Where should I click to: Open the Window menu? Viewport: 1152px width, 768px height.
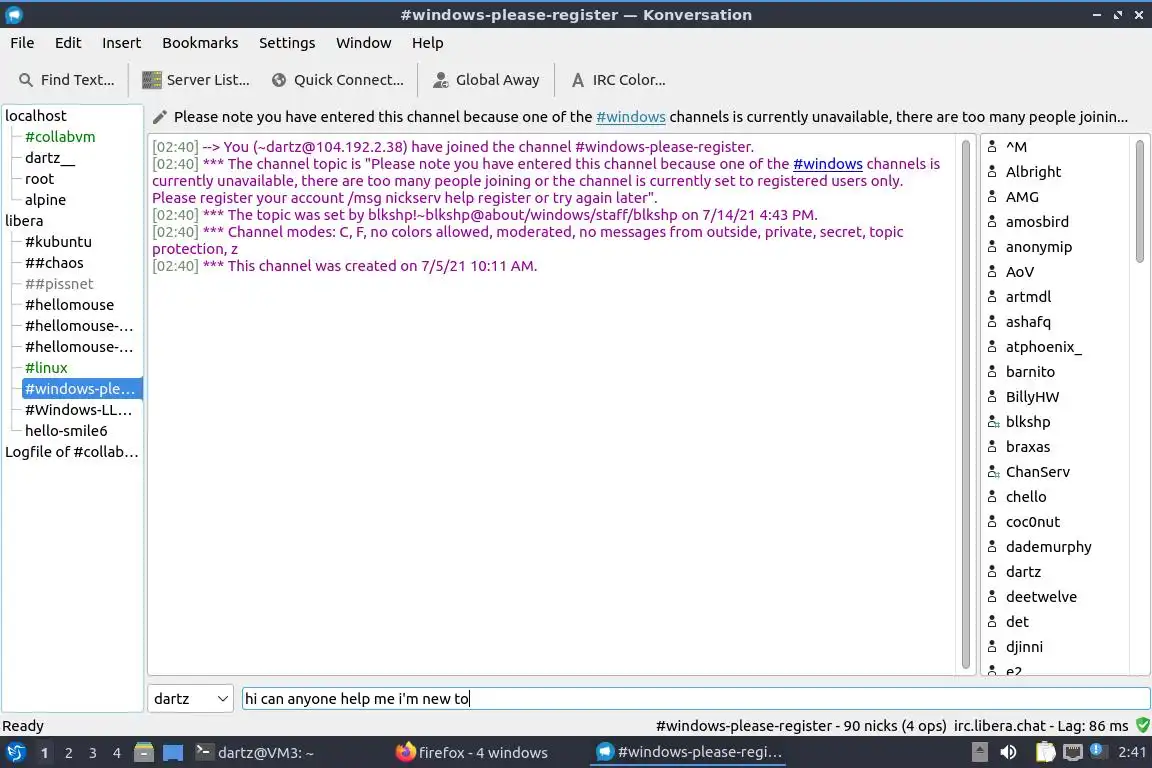pyautogui.click(x=364, y=43)
